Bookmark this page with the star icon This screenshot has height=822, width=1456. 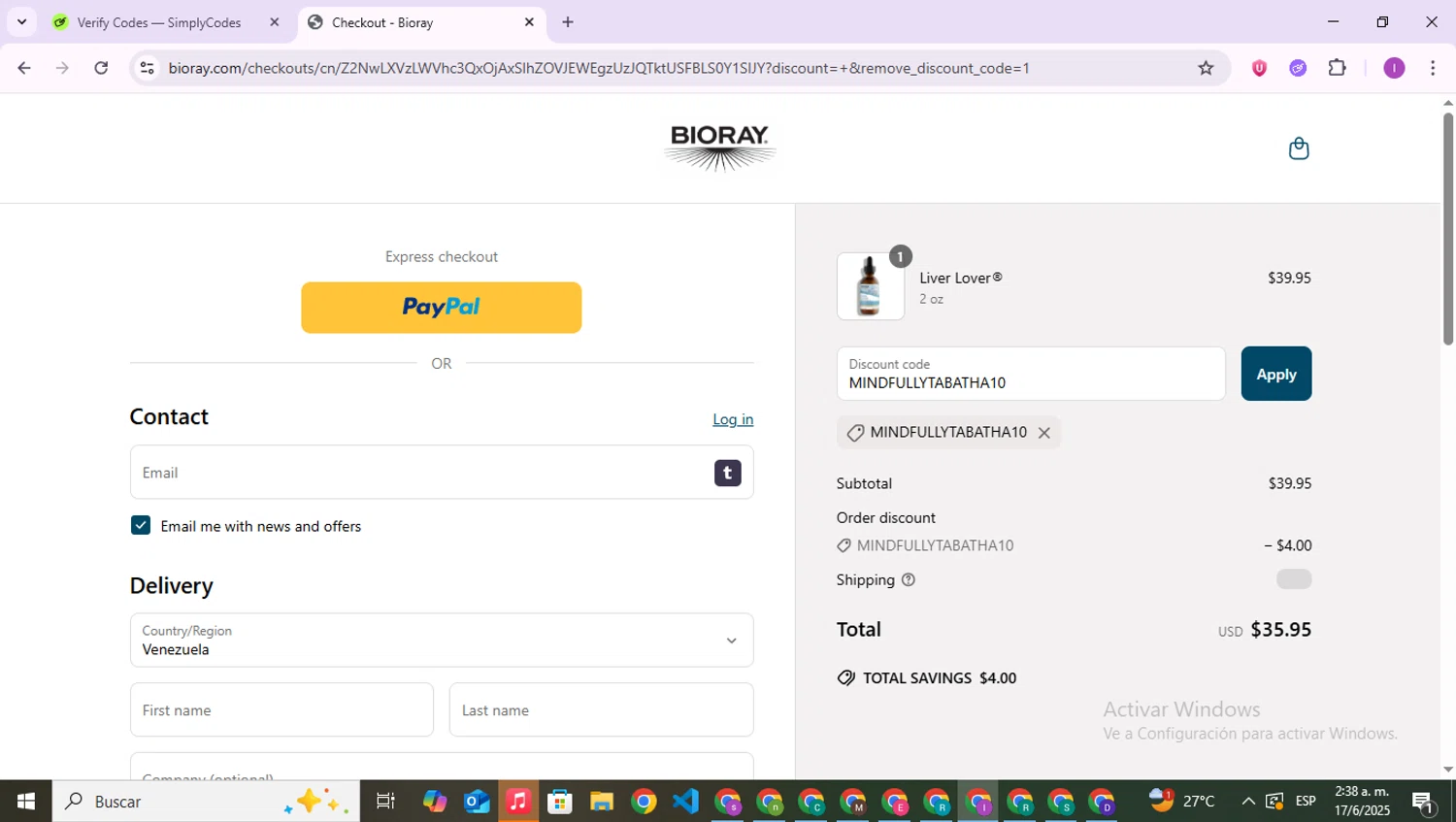pyautogui.click(x=1206, y=68)
